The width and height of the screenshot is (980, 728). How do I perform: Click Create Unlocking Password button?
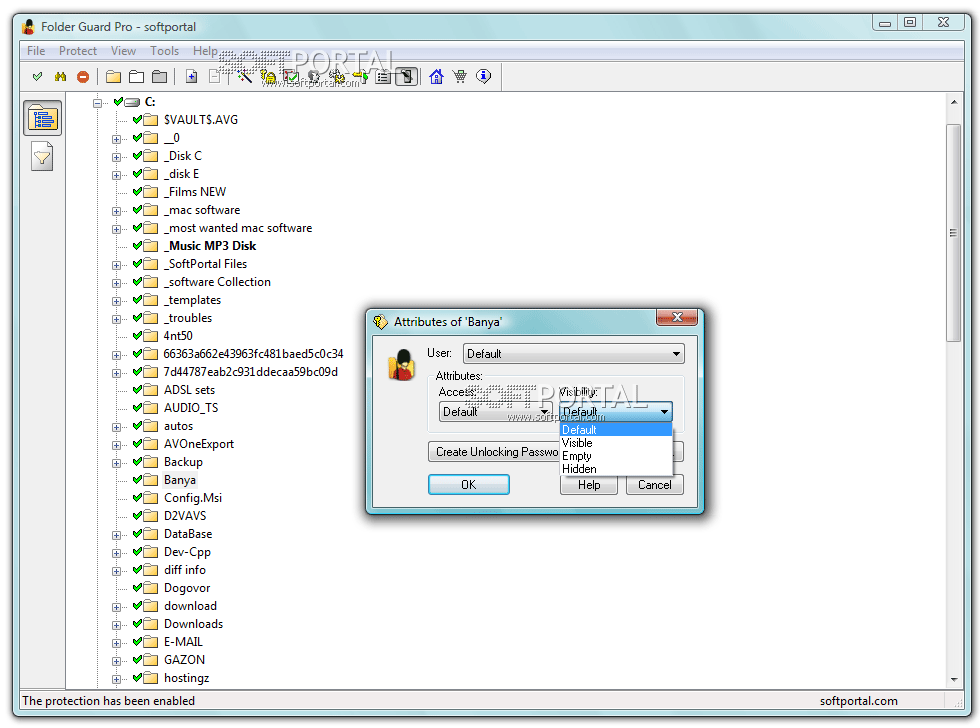[x=494, y=452]
